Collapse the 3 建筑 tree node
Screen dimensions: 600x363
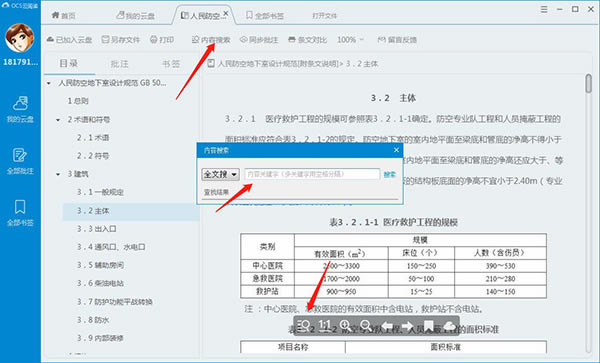tap(58, 174)
